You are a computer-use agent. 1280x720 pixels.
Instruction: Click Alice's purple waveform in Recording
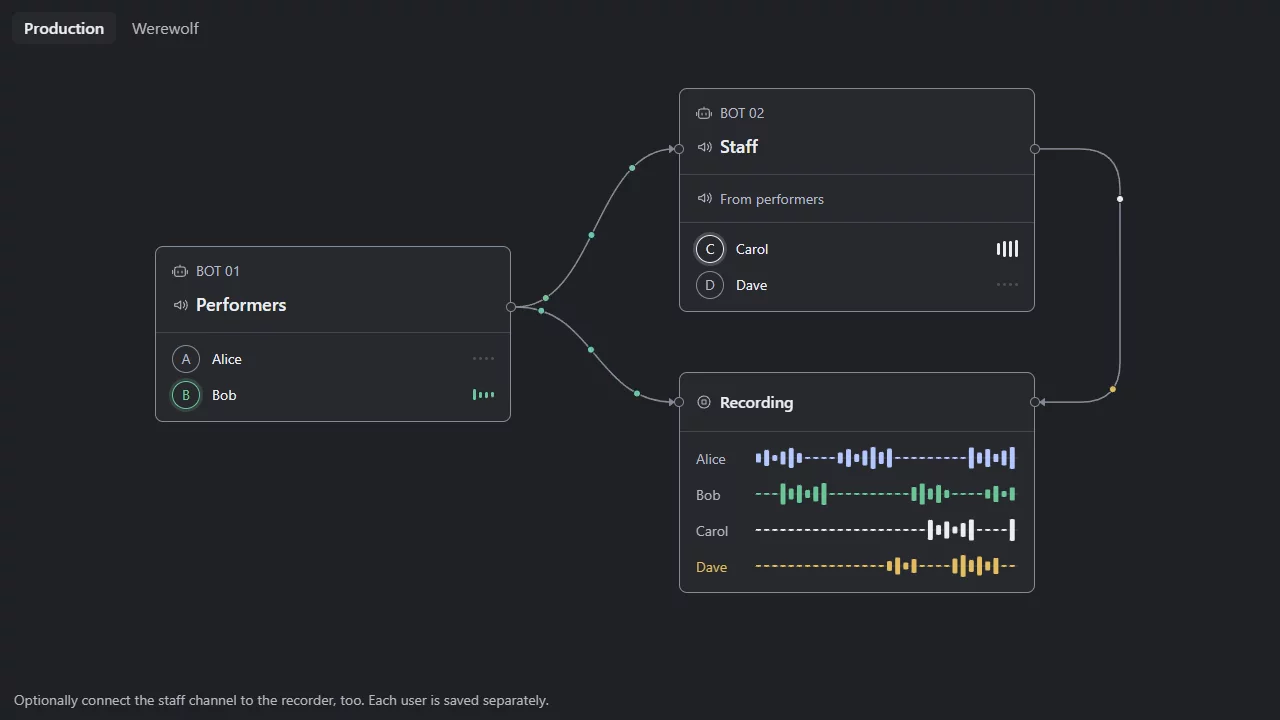(x=886, y=459)
